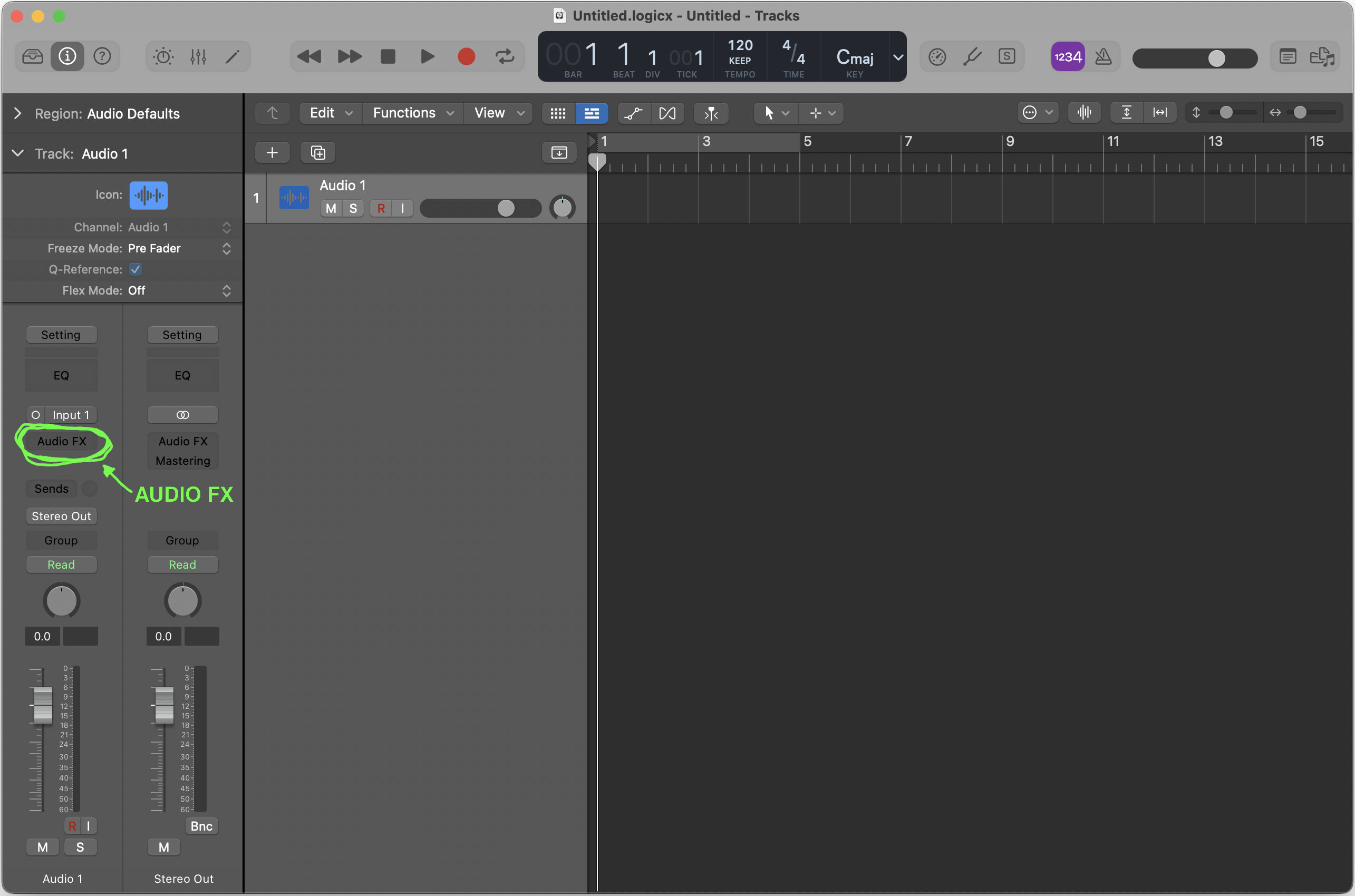
Task: Click the tempo value 120
Action: [x=740, y=45]
